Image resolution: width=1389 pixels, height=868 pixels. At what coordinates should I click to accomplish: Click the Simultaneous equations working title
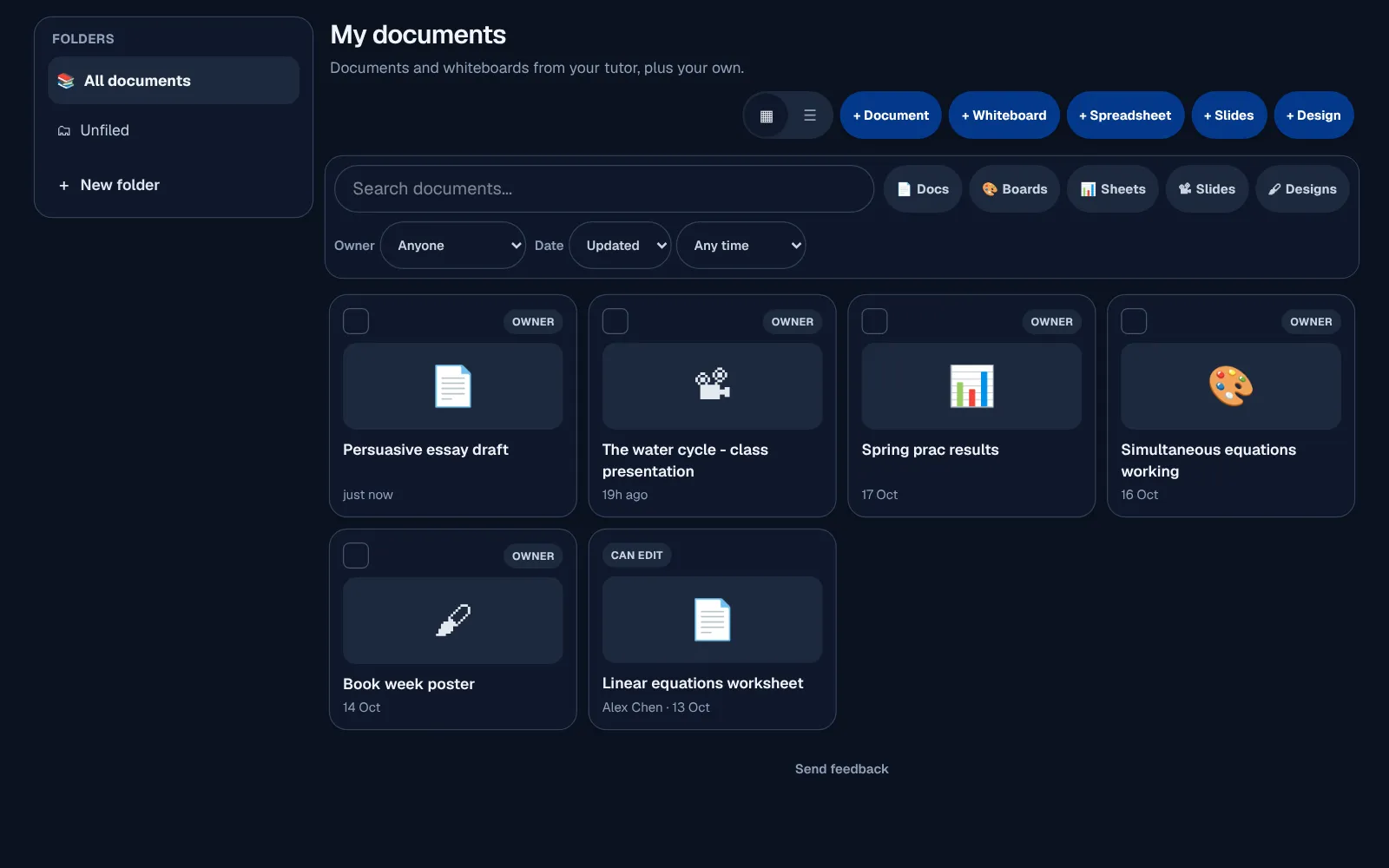(1208, 460)
